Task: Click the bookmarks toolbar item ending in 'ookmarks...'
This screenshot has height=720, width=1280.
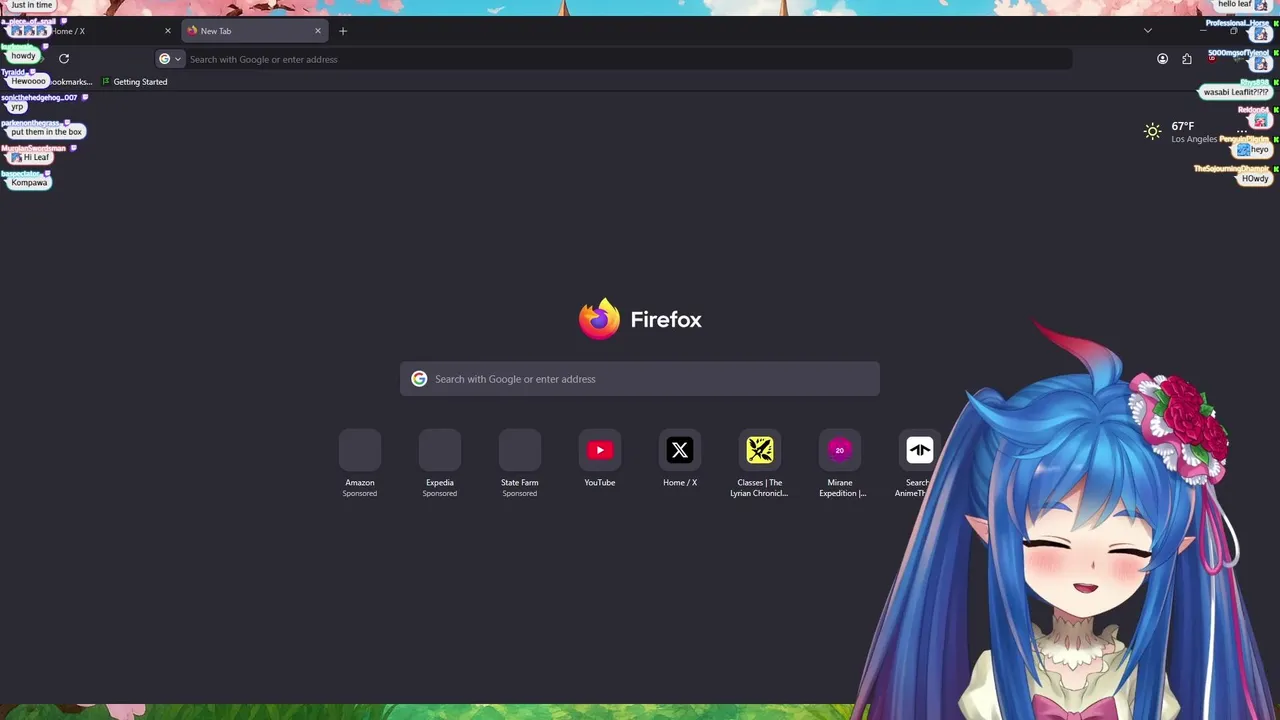Action: (71, 82)
